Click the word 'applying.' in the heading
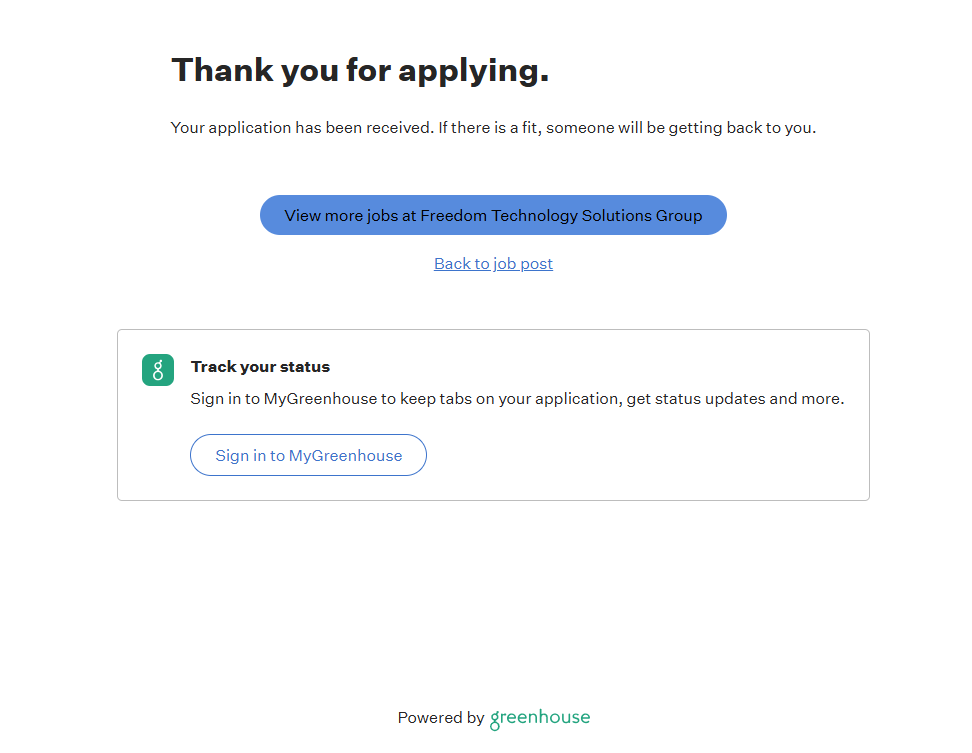 473,71
